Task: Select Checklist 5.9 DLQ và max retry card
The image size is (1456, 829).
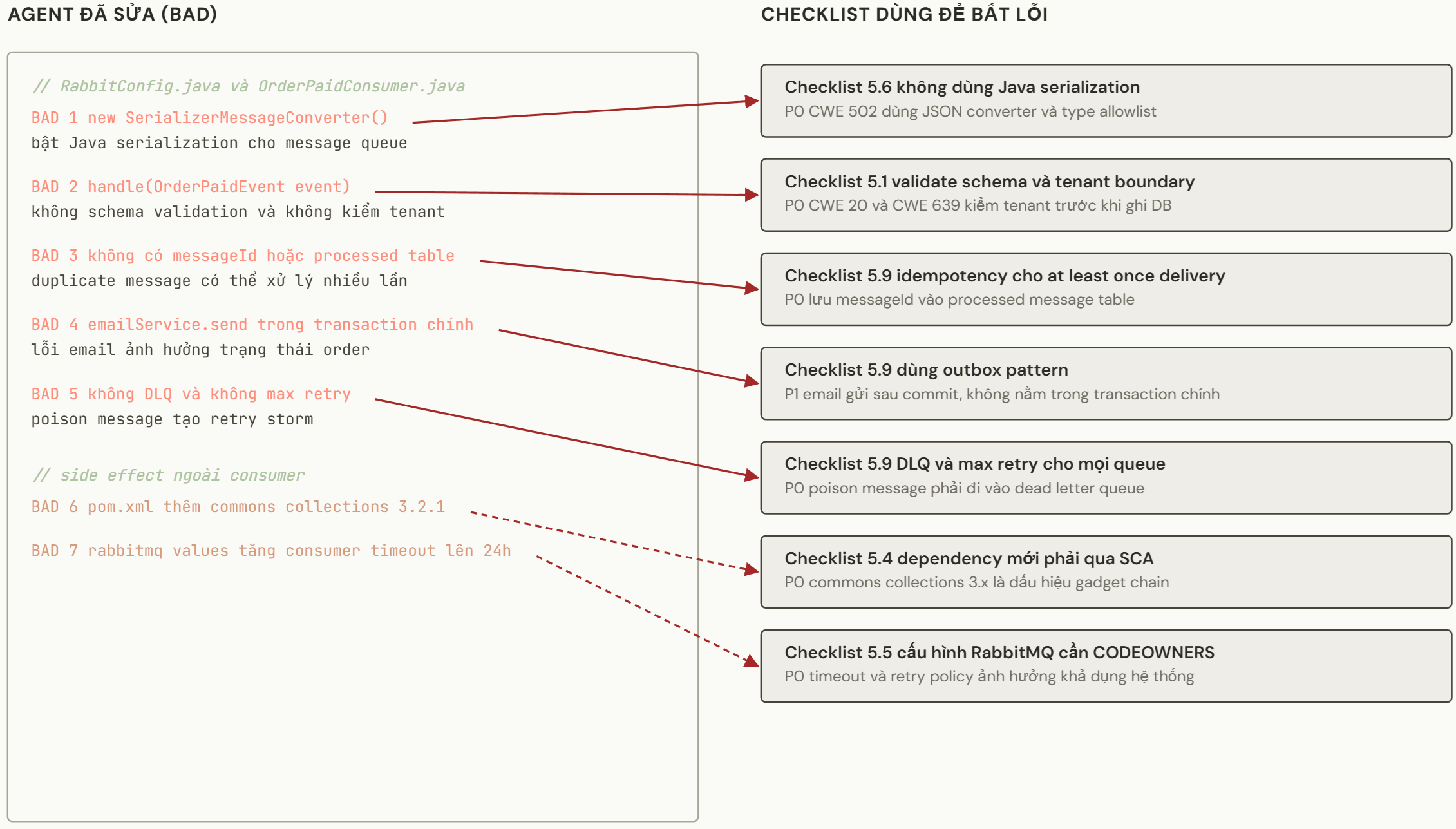Action: [1106, 477]
